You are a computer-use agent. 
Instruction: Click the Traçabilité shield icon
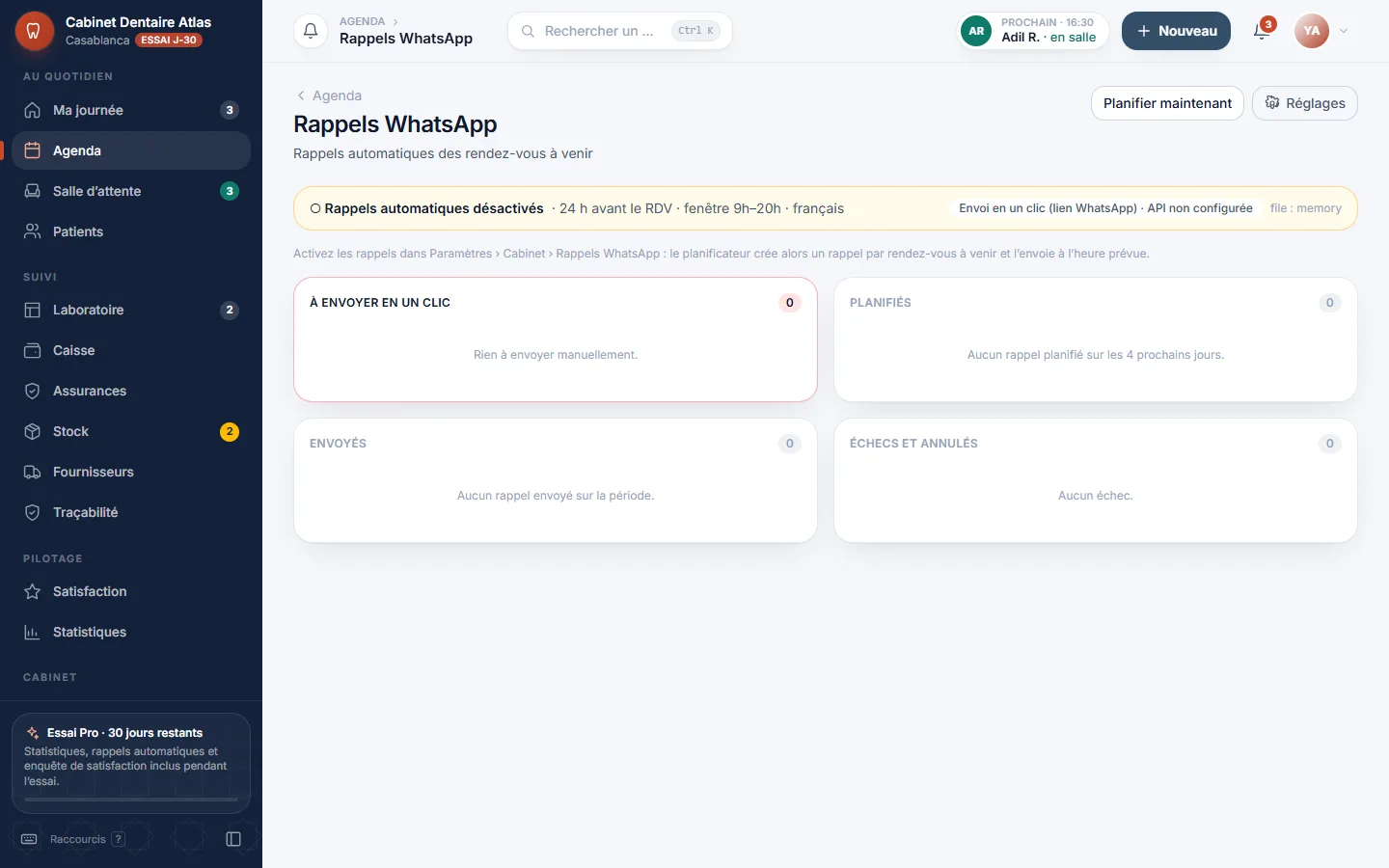pos(32,512)
